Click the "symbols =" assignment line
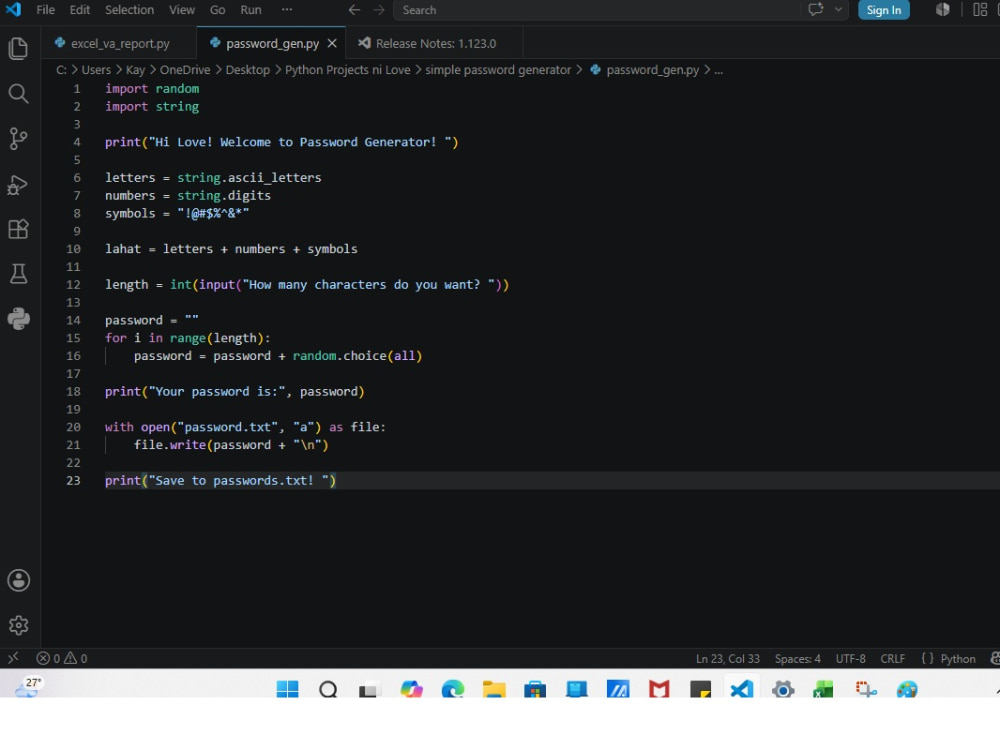This screenshot has width=1000, height=750. (x=177, y=213)
